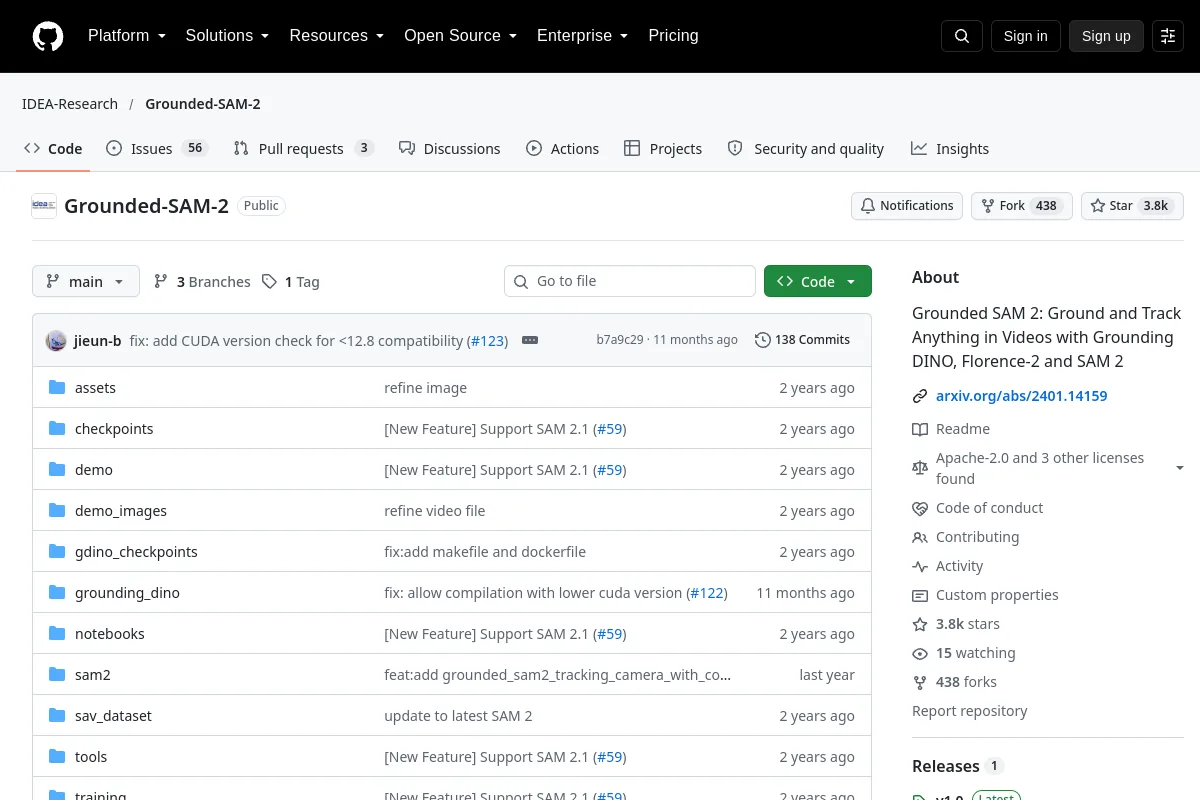The height and width of the screenshot is (800, 1200).
Task: Expand commit message ellipsis icon
Action: pos(530,340)
